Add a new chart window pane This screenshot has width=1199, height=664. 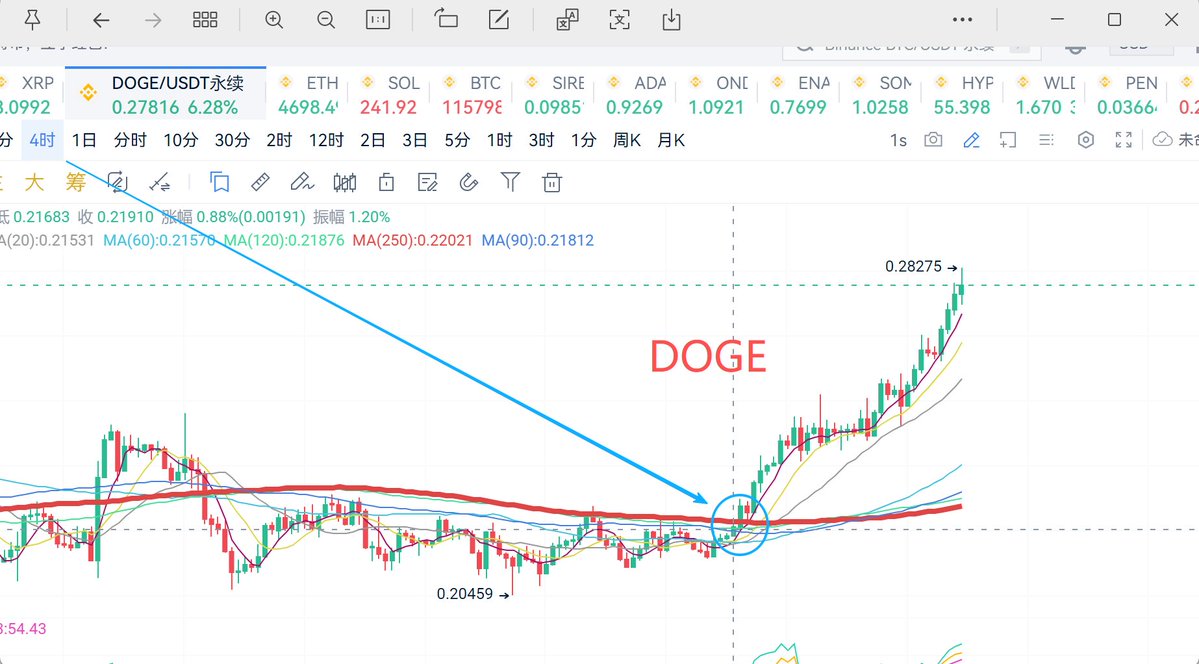coord(1008,140)
